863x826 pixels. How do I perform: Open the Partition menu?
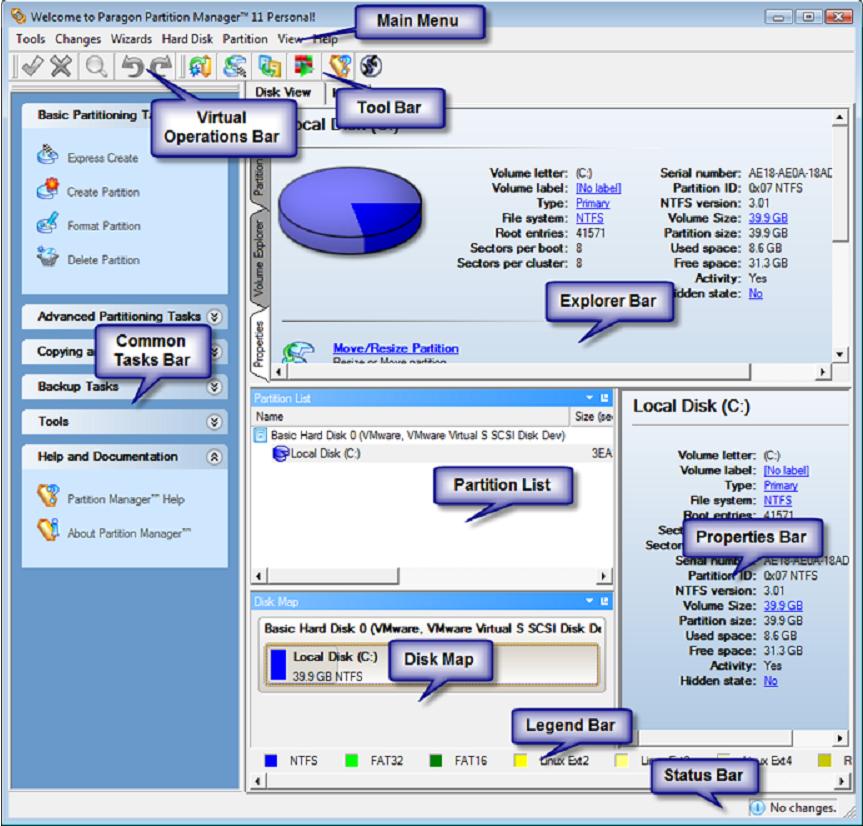tap(245, 39)
